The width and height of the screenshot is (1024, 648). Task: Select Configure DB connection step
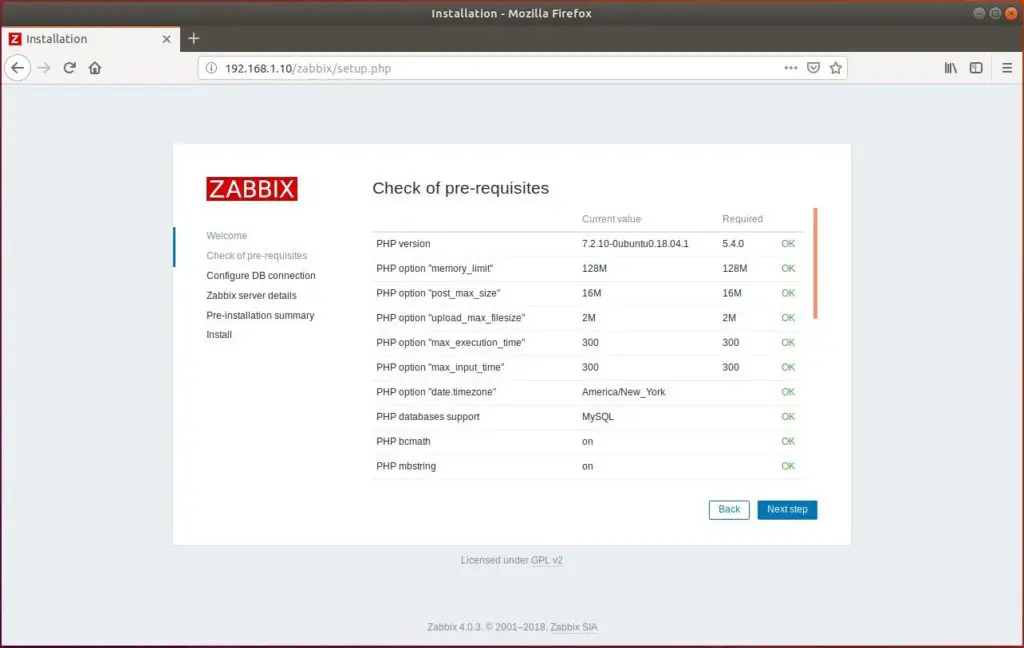[x=261, y=276]
